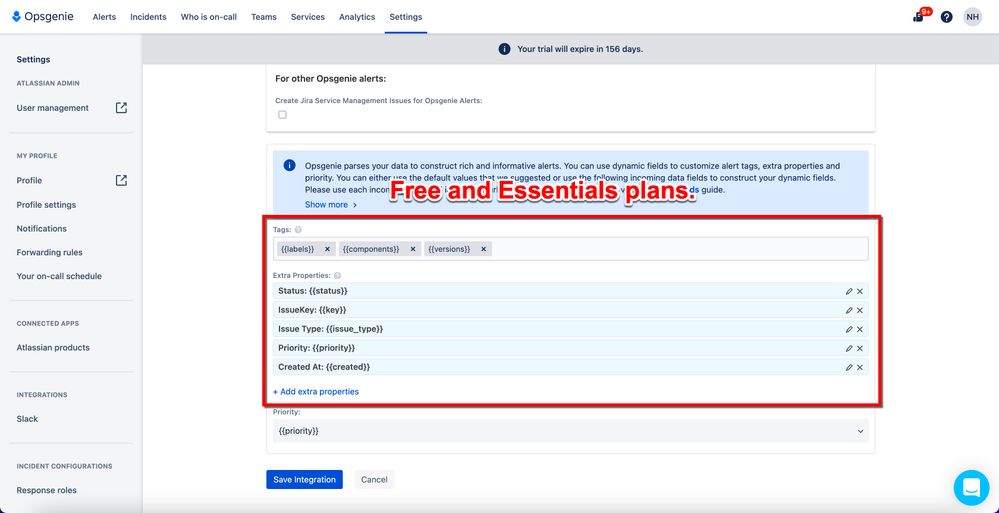Delete the Issue Type extra property
This screenshot has height=513, width=999.
(x=859, y=329)
